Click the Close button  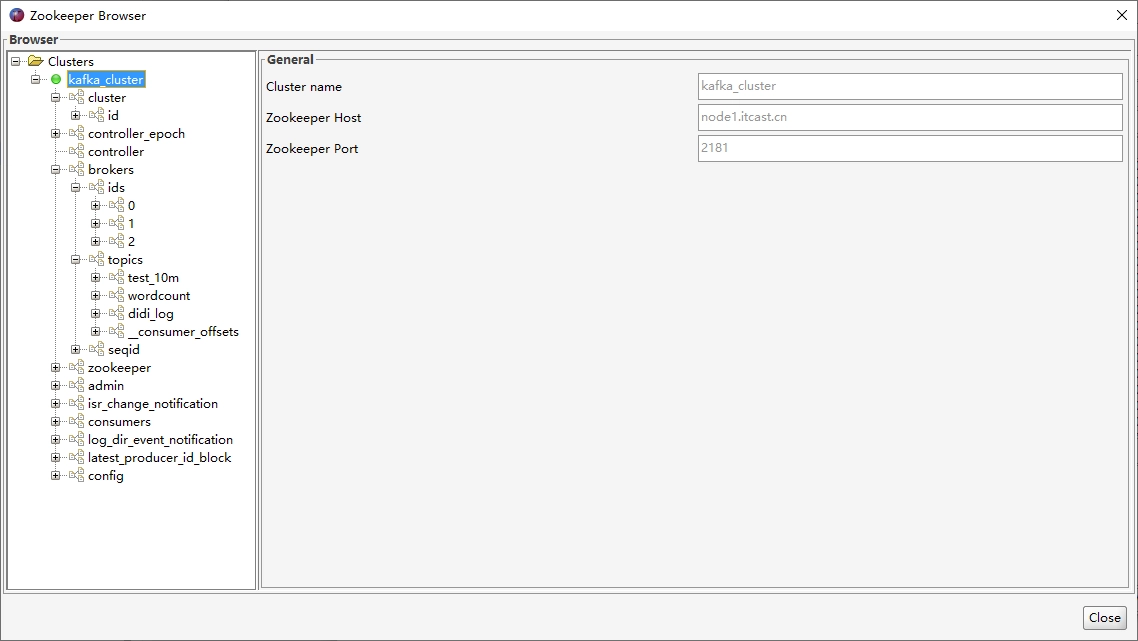pos(1105,618)
